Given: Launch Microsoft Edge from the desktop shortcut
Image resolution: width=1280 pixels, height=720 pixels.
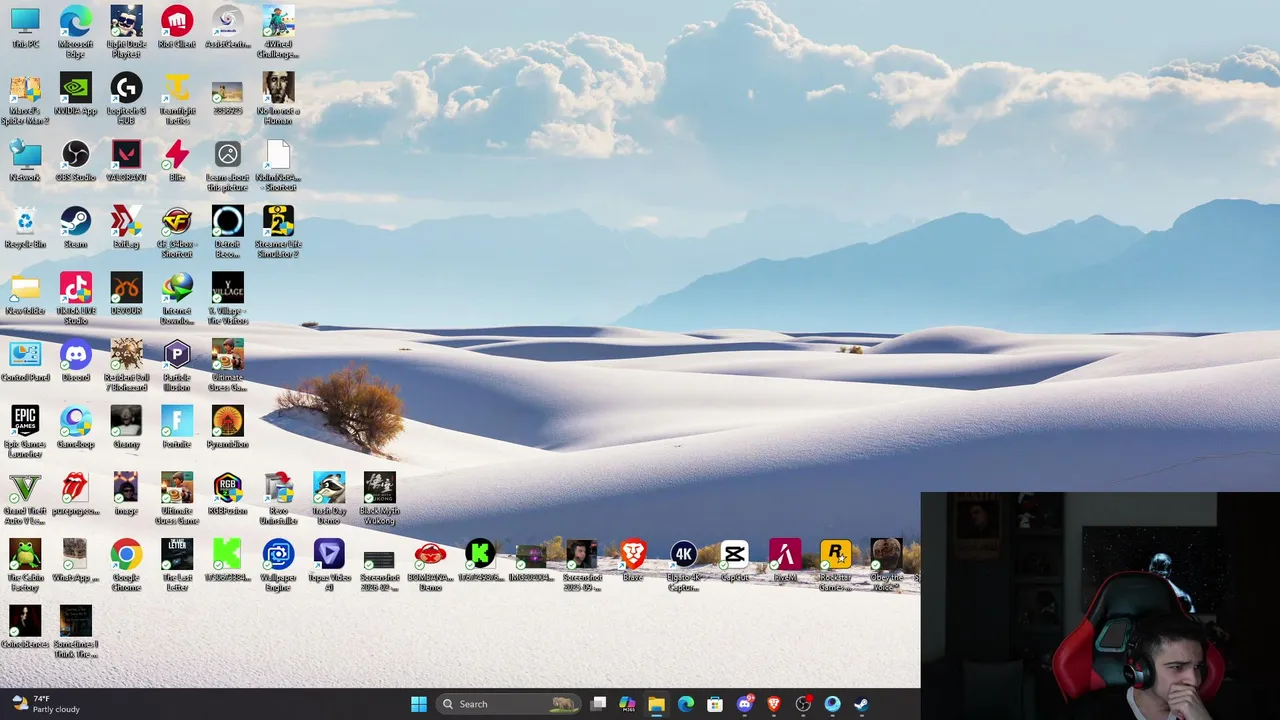Looking at the screenshot, I should click(75, 32).
